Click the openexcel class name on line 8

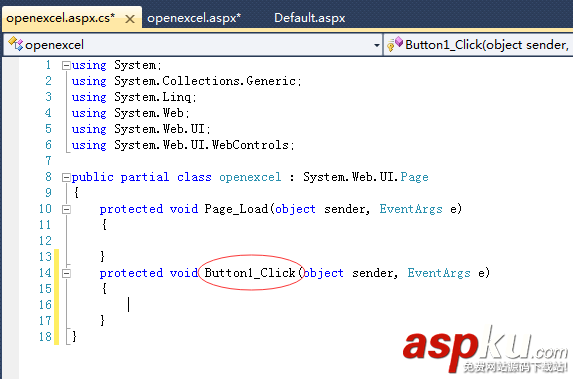[250, 177]
